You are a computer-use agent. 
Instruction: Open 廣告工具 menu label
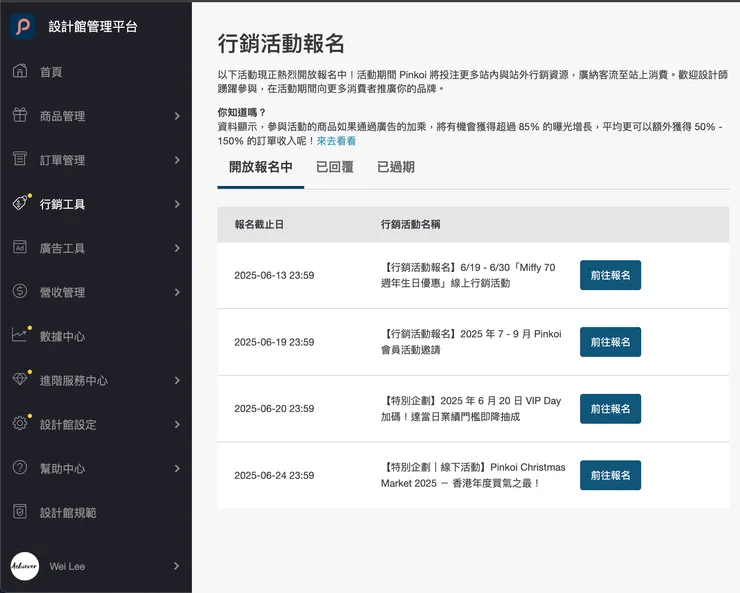click(x=62, y=248)
